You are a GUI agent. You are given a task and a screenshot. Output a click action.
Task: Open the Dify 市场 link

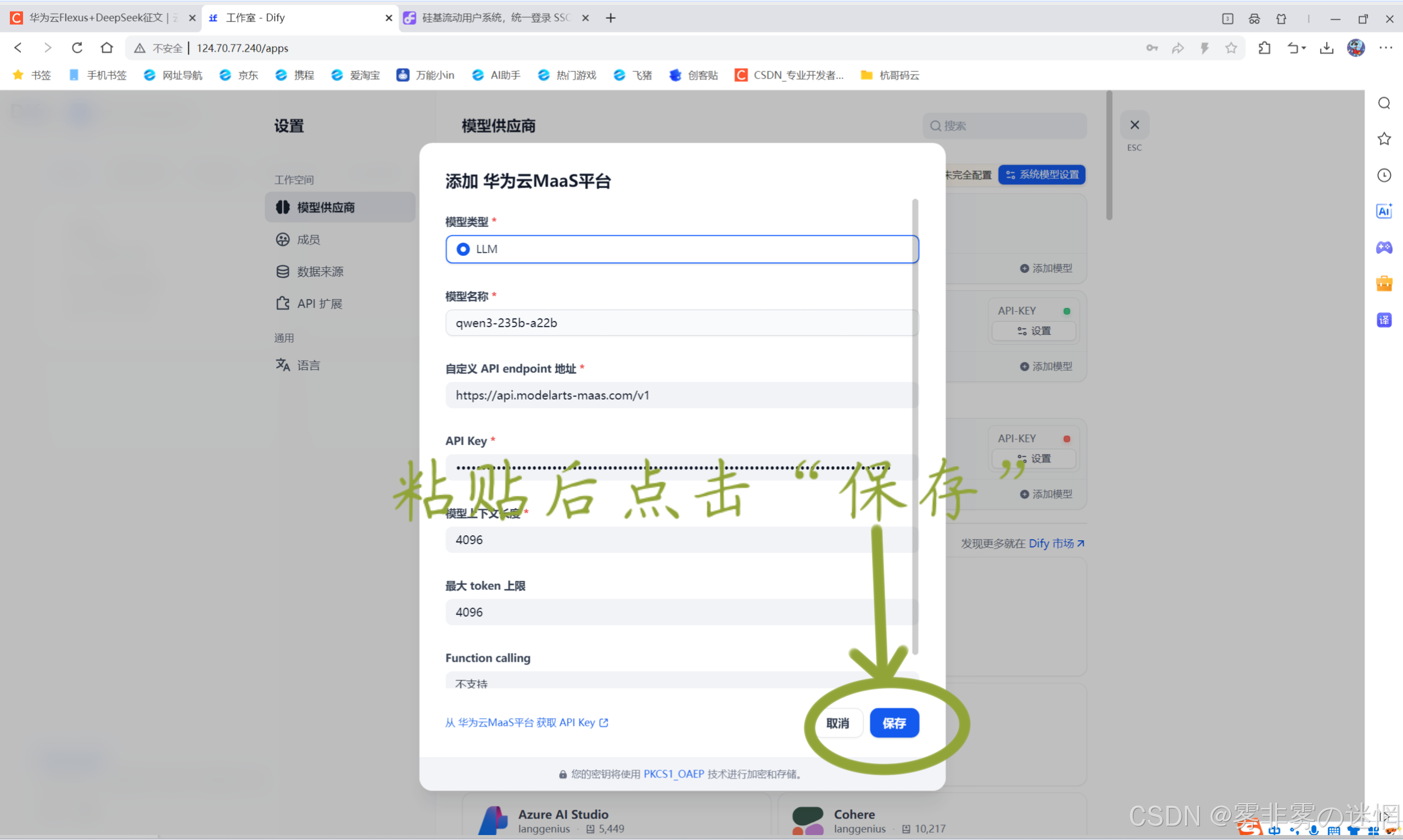[1056, 544]
